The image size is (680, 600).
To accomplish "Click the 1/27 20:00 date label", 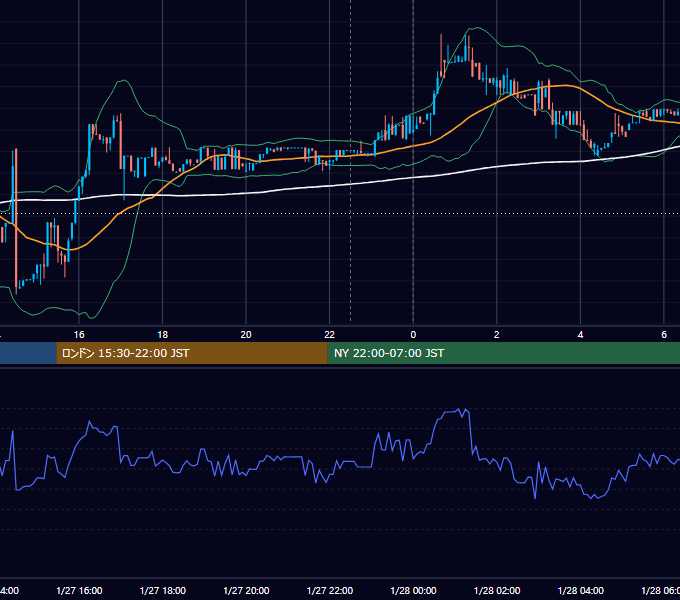I will tap(246, 590).
